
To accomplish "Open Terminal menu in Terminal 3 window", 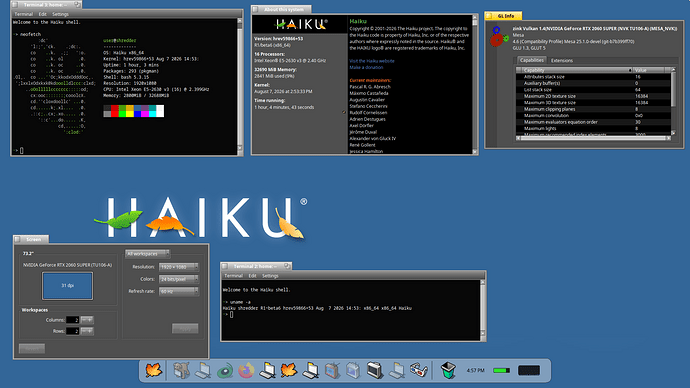I will (x=23, y=14).
